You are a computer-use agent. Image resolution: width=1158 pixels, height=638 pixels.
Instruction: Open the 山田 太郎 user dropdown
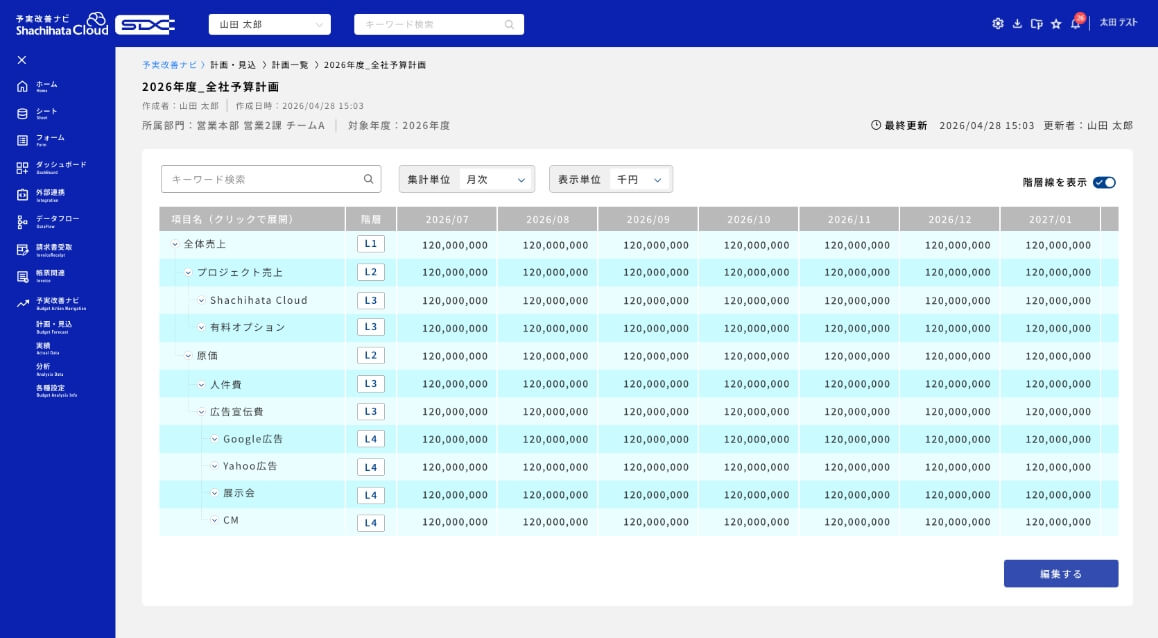[270, 24]
